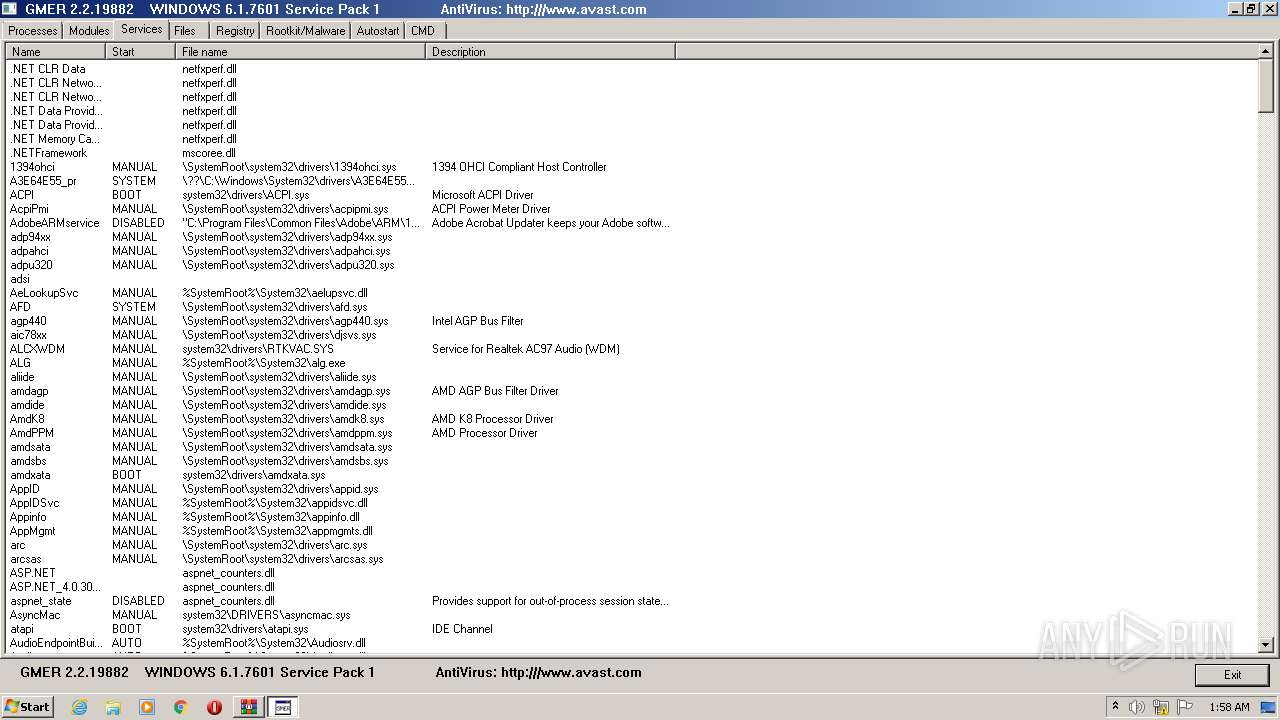Select the atapi service row
This screenshot has height=720, width=1280.
(340, 629)
